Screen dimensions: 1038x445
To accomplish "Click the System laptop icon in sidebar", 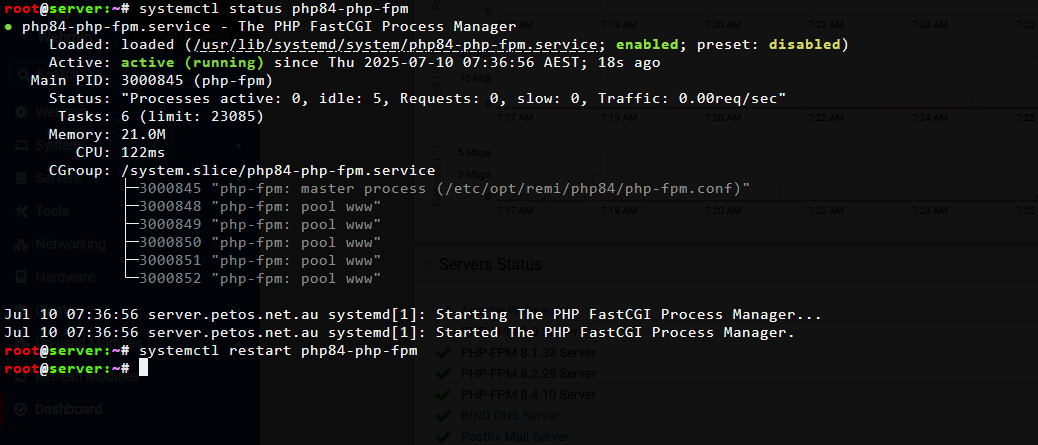I will (x=21, y=145).
